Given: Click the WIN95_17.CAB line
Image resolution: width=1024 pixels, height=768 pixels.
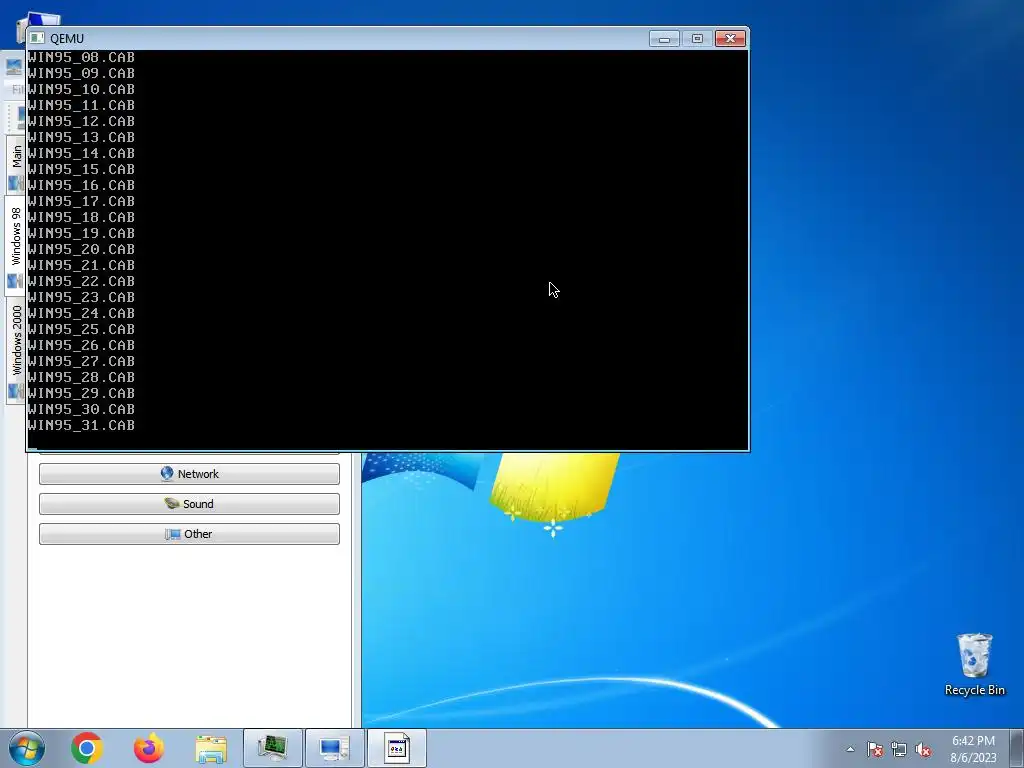Looking at the screenshot, I should 81,201.
